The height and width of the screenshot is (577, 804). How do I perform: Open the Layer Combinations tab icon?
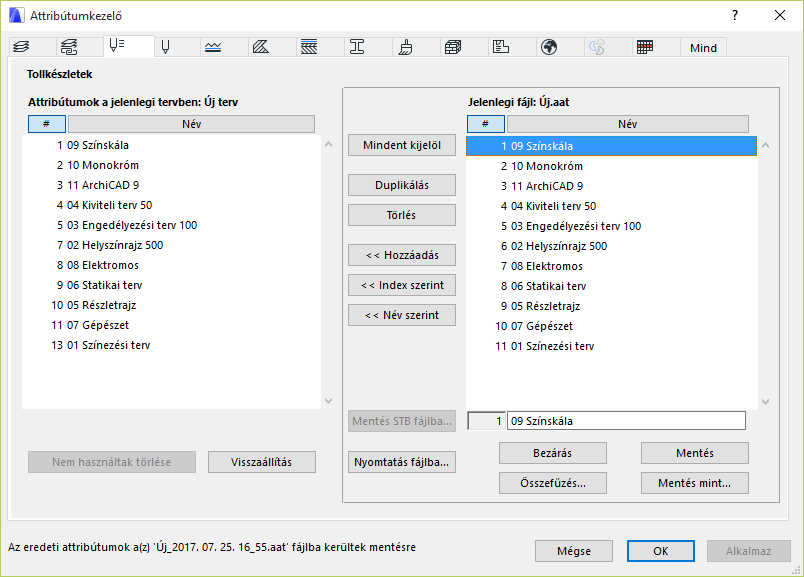(69, 47)
